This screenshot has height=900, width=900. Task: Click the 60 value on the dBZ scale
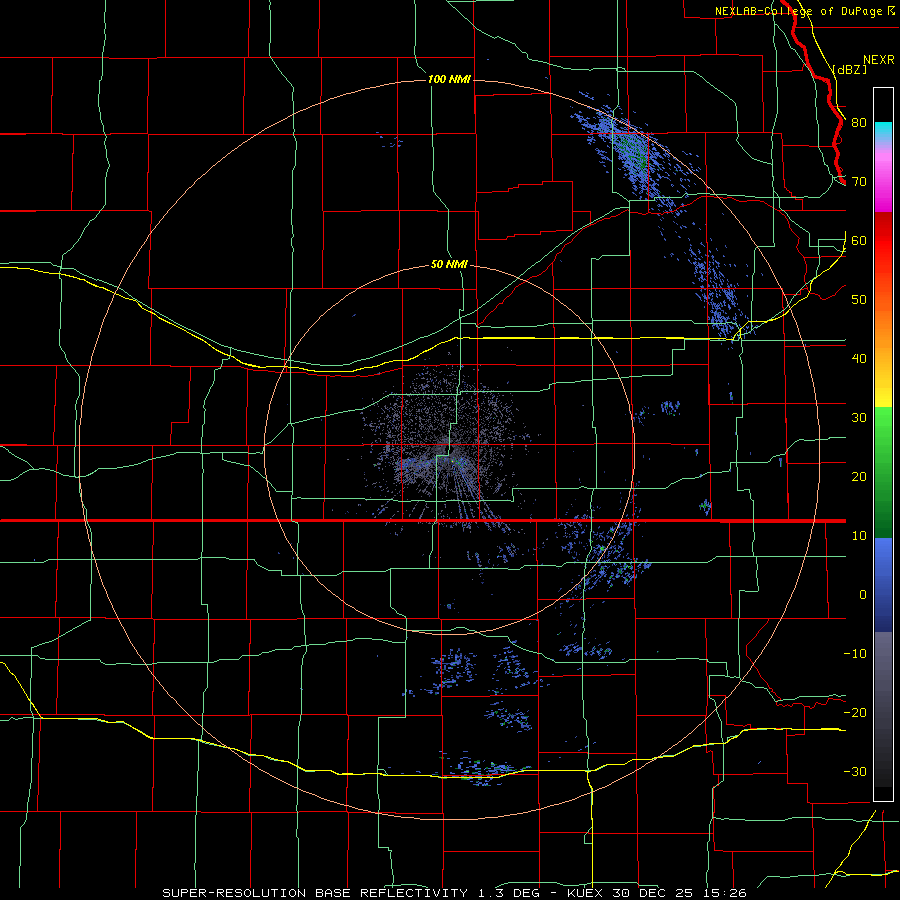[x=859, y=240]
